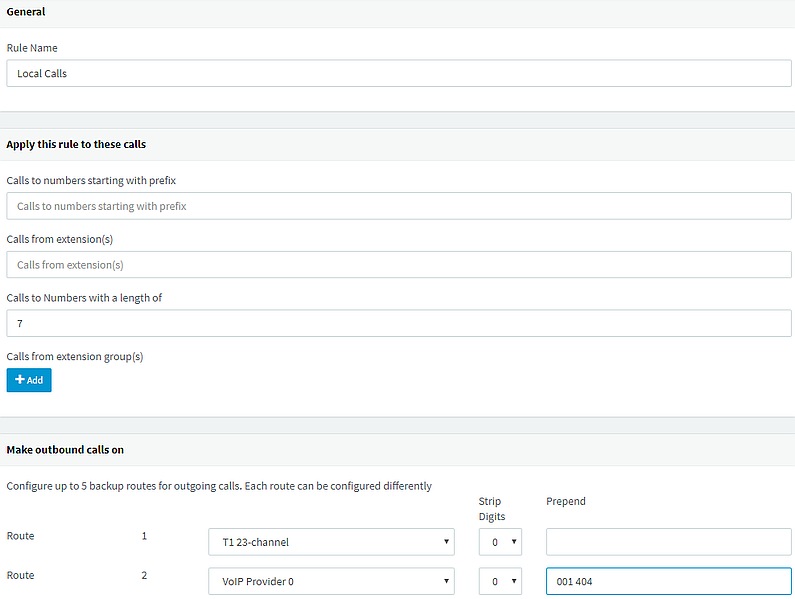Click into the Calls from extension(s) field
795x599 pixels.
click(399, 265)
